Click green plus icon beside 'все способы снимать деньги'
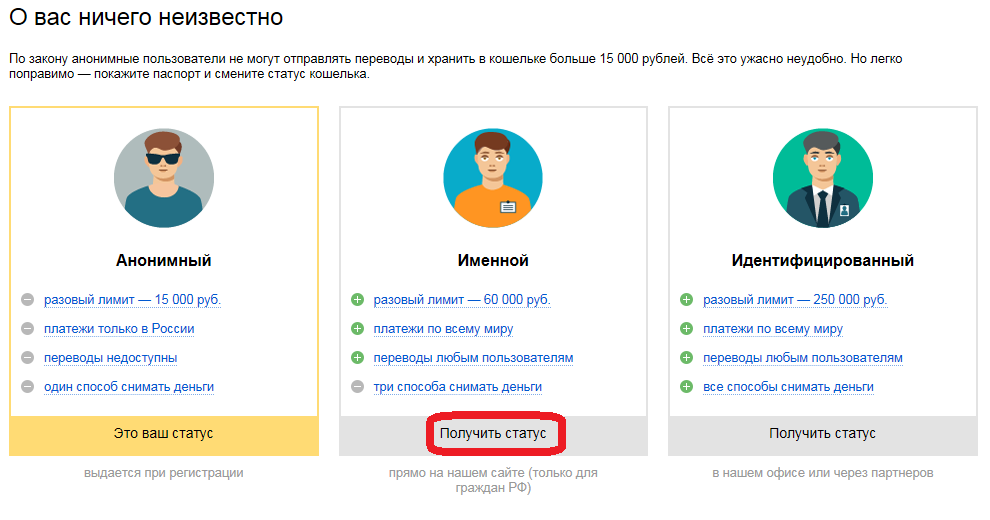This screenshot has height=520, width=990. coord(686,387)
